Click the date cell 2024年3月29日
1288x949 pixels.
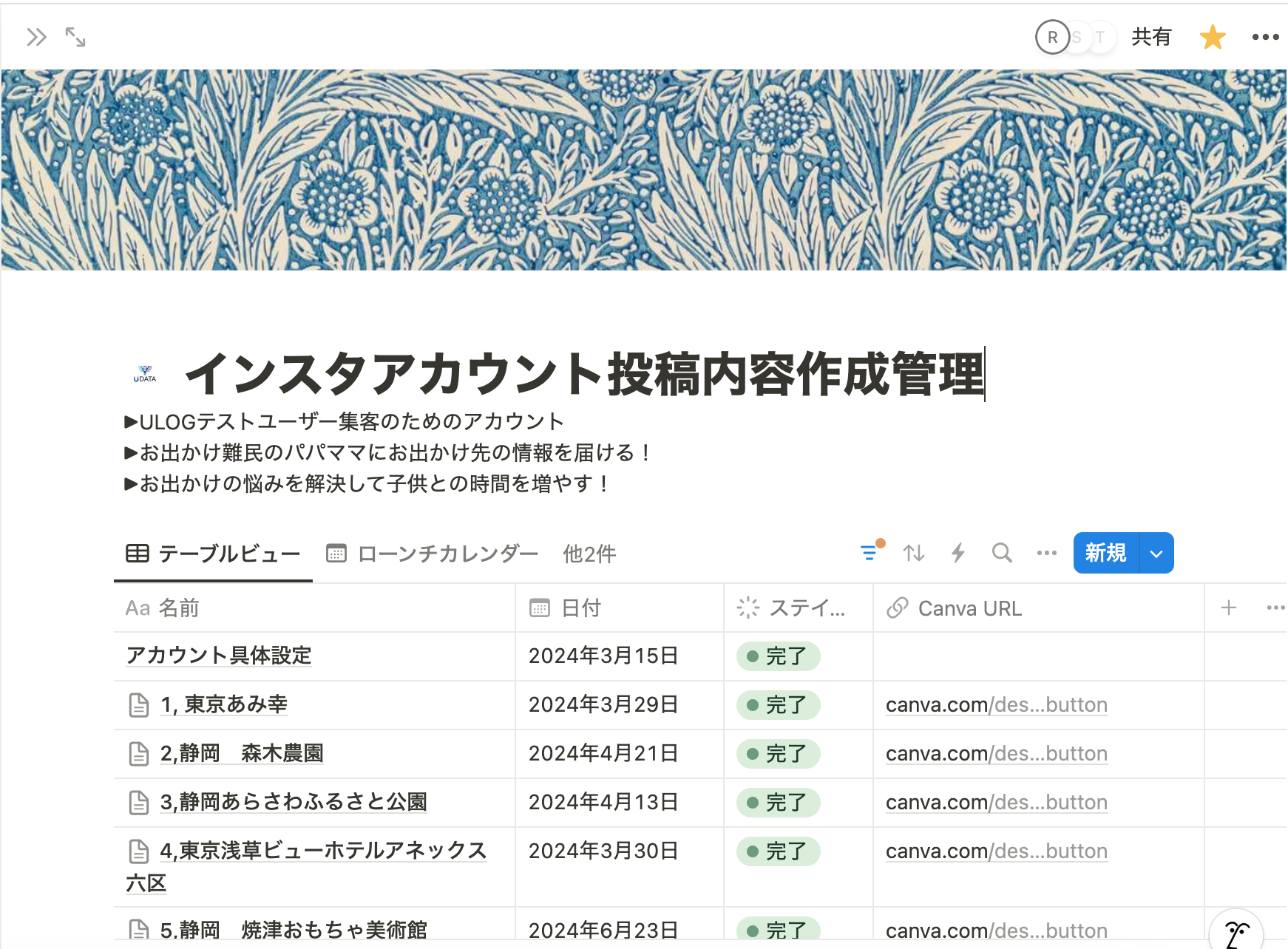point(620,705)
